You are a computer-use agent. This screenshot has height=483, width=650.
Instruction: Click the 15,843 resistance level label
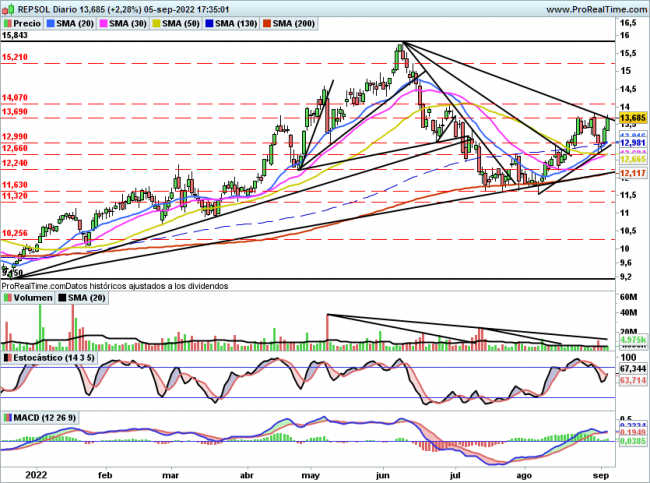coord(15,35)
